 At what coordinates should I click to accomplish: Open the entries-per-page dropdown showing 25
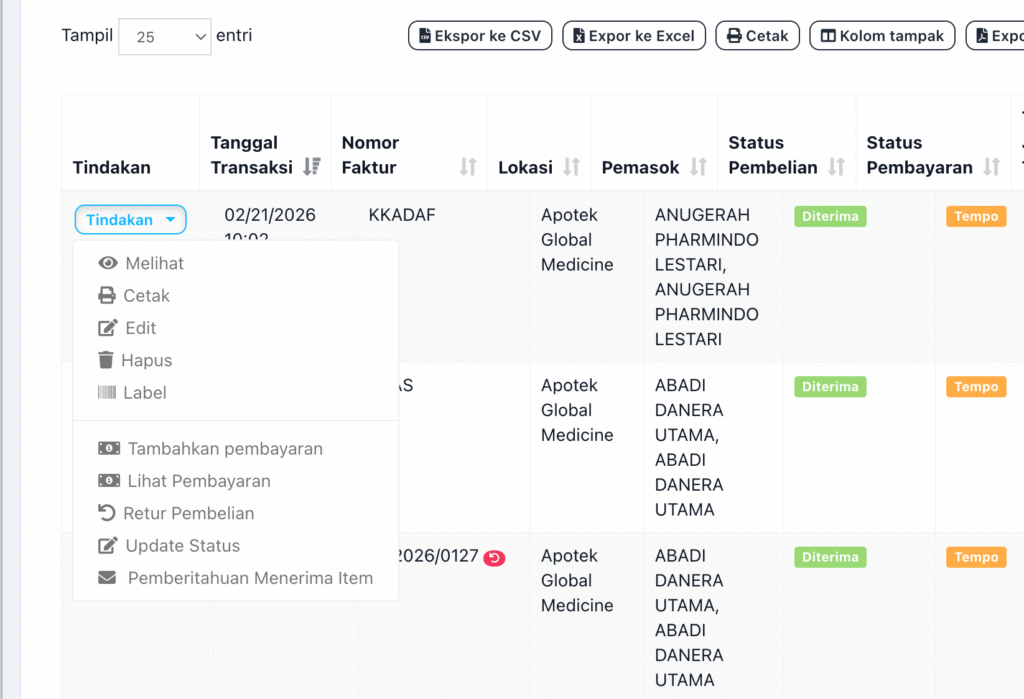point(164,37)
